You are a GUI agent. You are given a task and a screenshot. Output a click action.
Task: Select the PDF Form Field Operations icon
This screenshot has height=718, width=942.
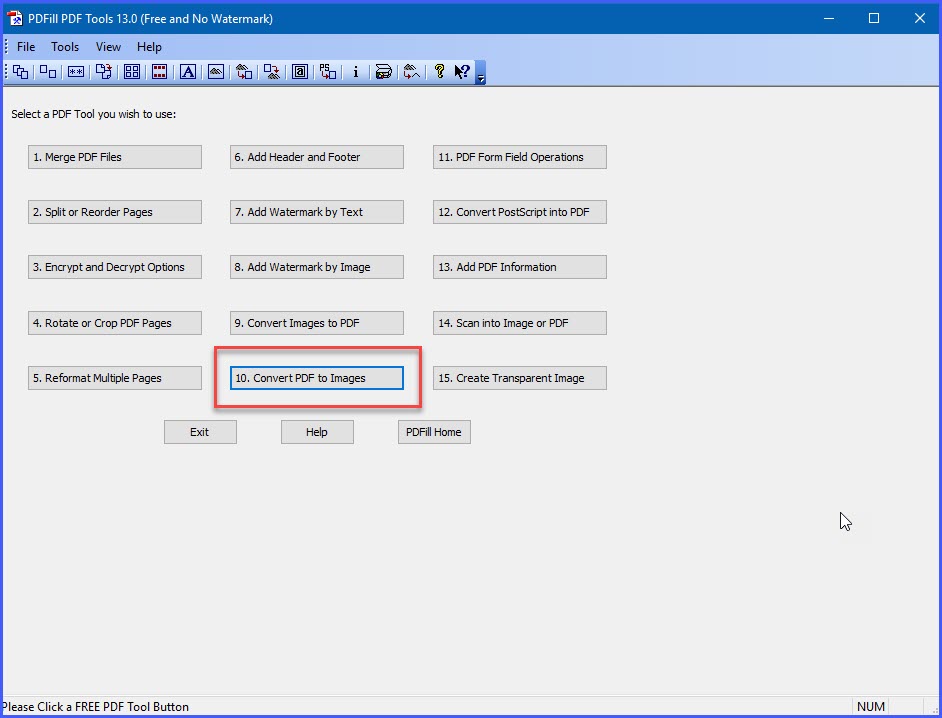tap(299, 71)
